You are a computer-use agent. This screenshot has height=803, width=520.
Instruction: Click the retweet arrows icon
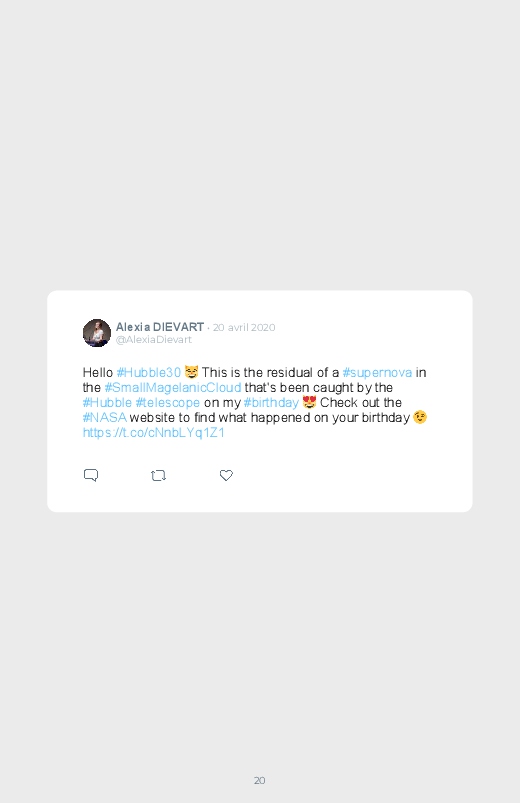[x=158, y=476]
